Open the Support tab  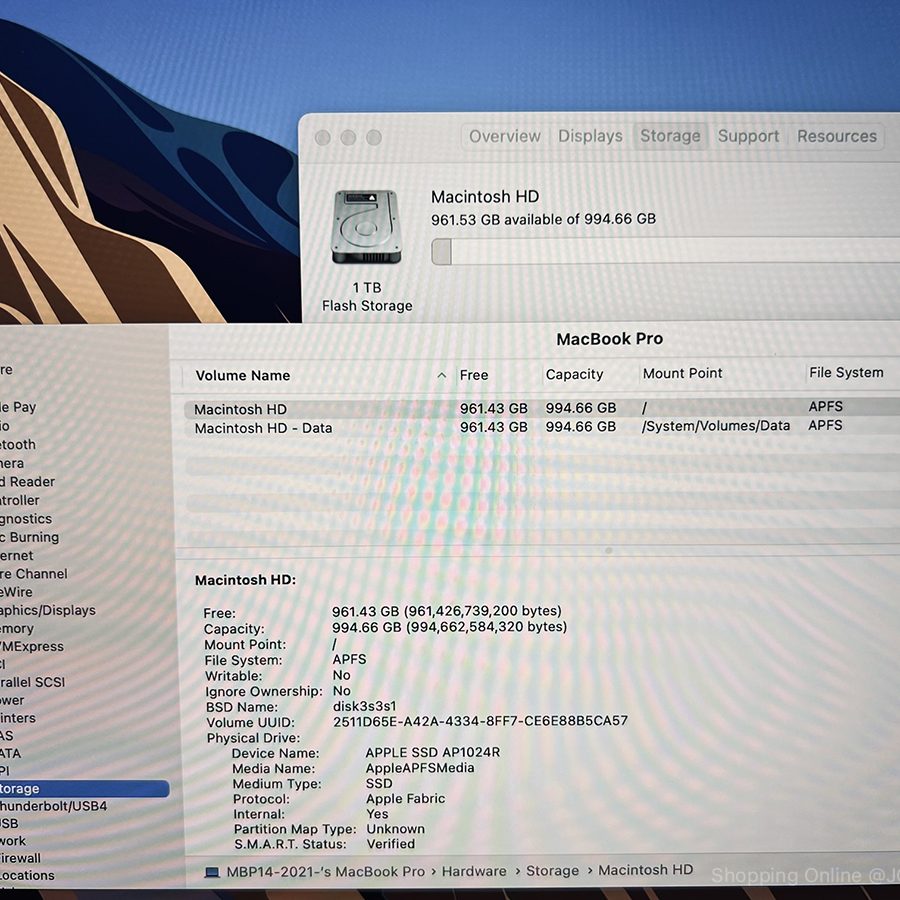tap(748, 137)
